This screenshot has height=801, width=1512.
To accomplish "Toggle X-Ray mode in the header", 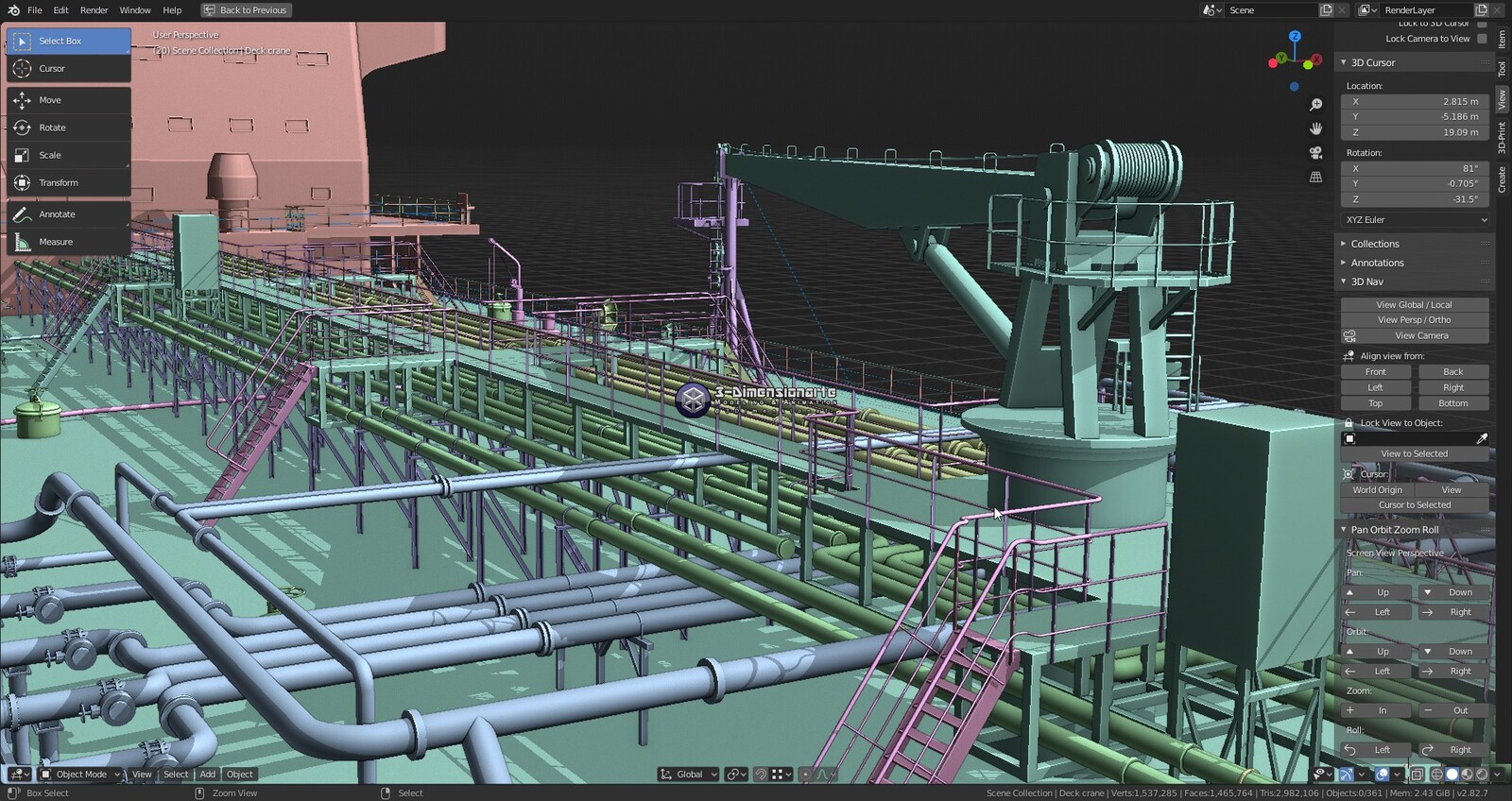I will coord(1417,774).
